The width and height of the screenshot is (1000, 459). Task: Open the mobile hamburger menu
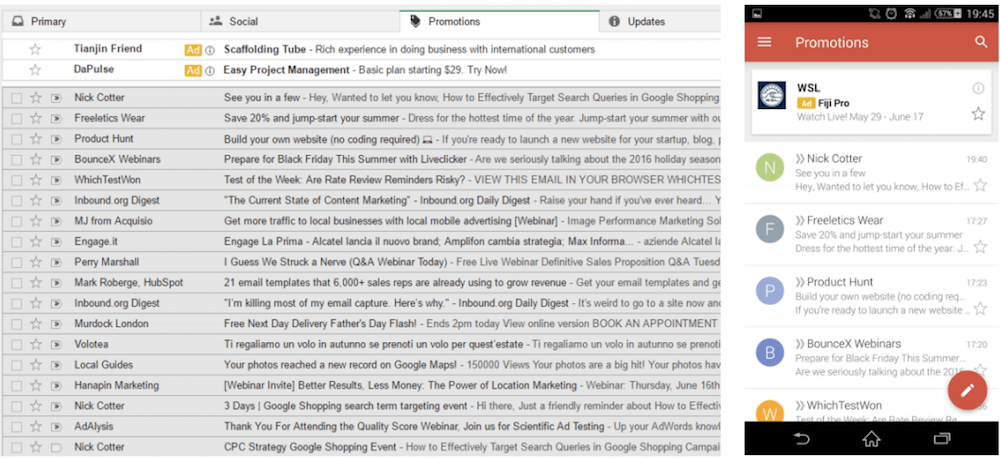click(764, 42)
